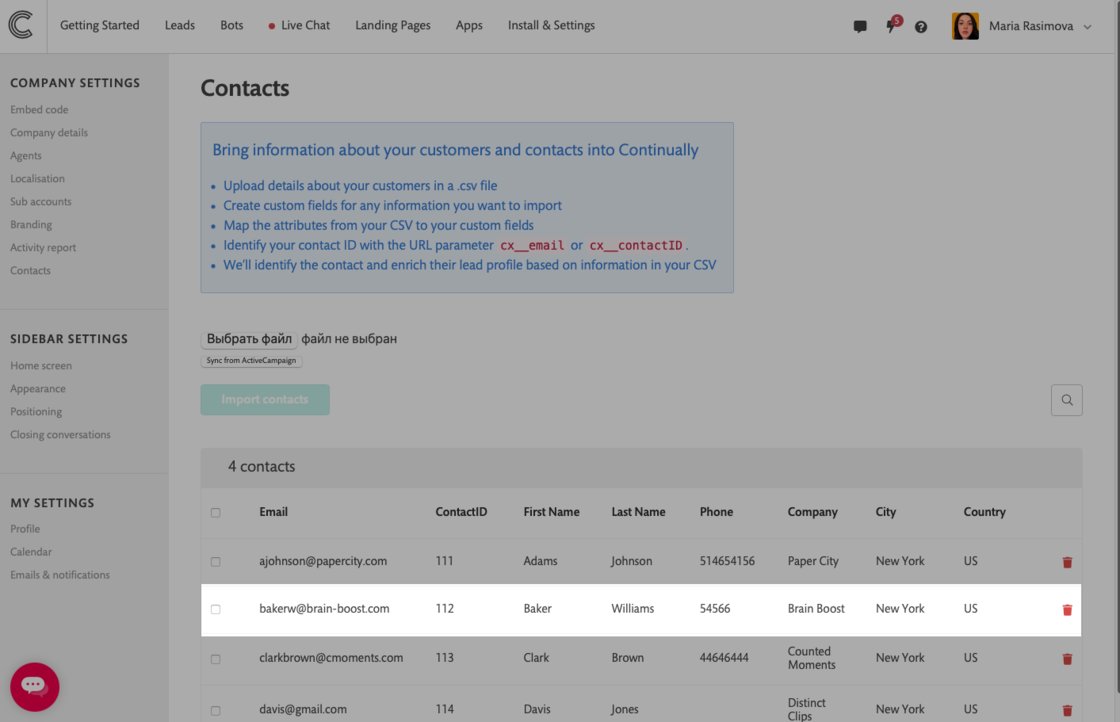Open the red chat widget bubble
This screenshot has height=722, width=1120.
pos(34,686)
